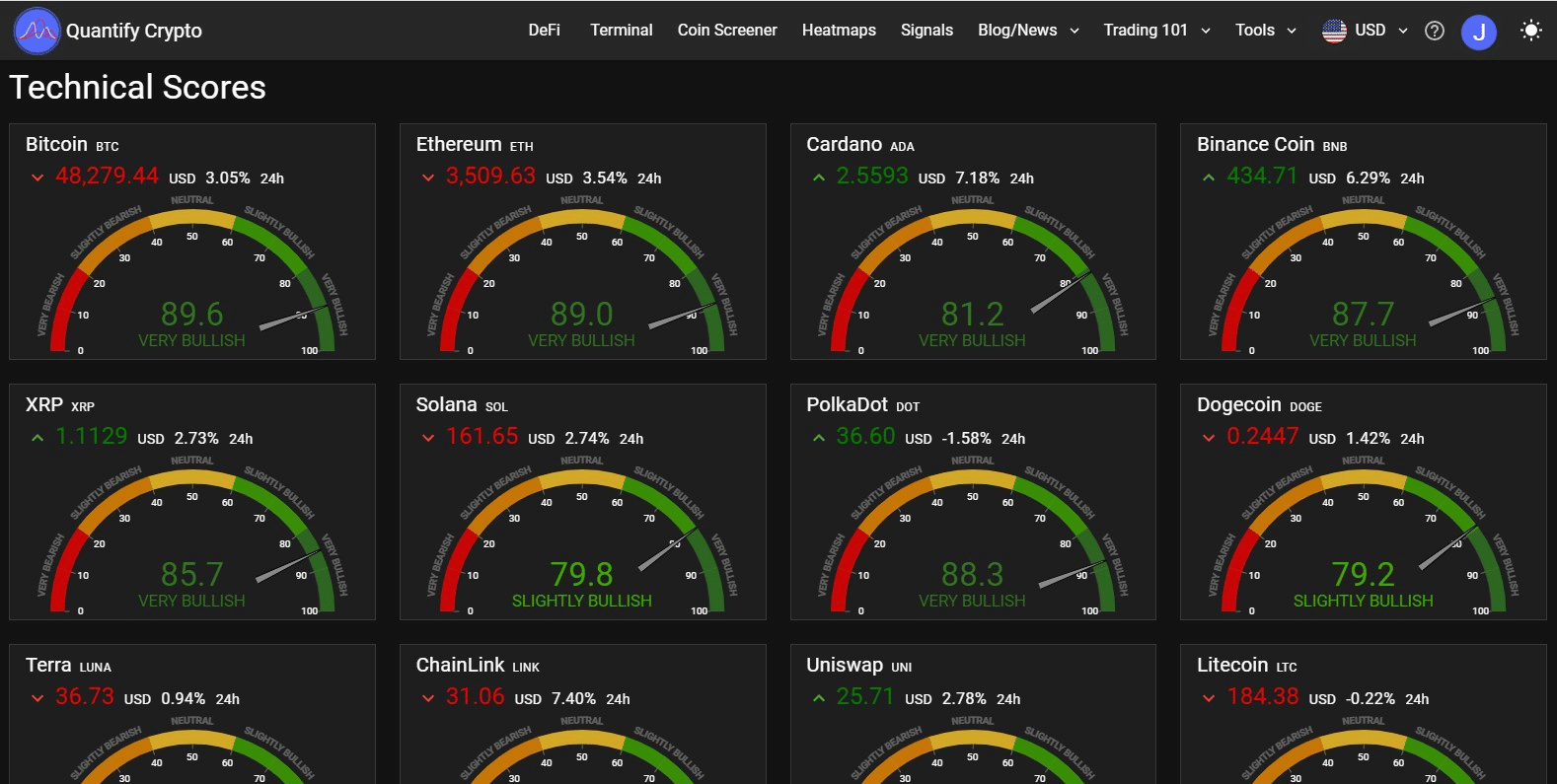Click the Terra price 36.73
The height and width of the screenshot is (784, 1557).
tap(85, 696)
